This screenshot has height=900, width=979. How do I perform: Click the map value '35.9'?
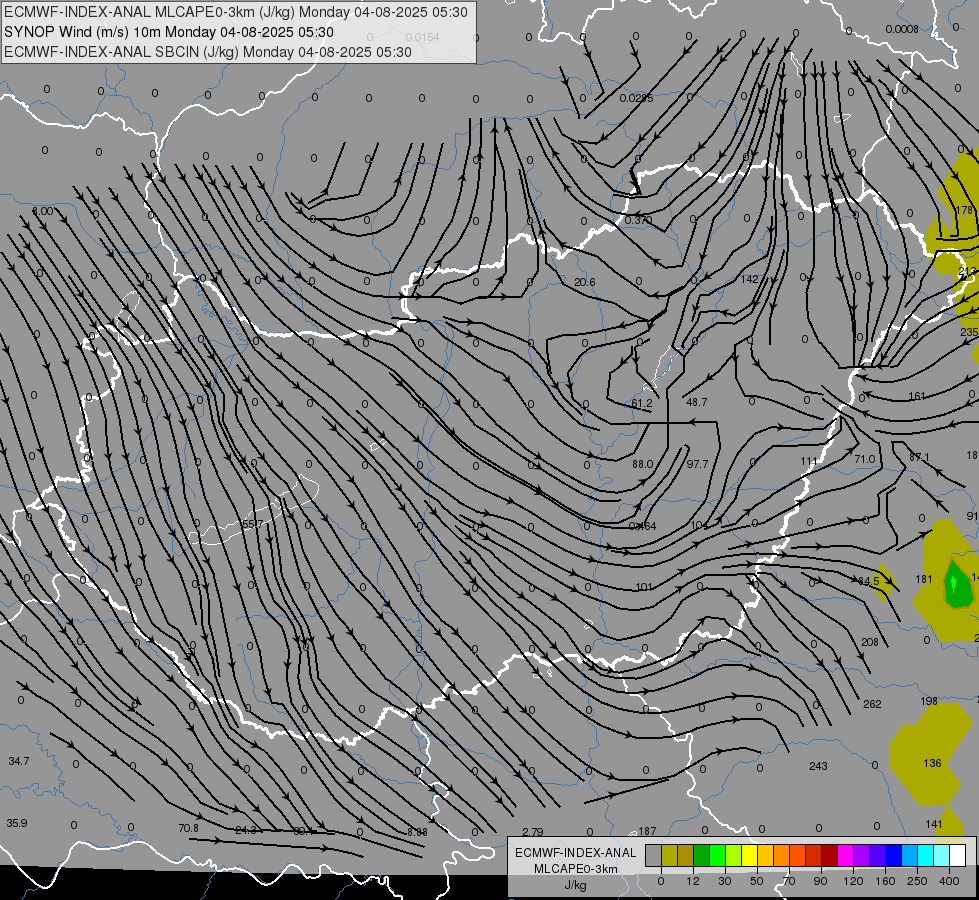tap(17, 823)
